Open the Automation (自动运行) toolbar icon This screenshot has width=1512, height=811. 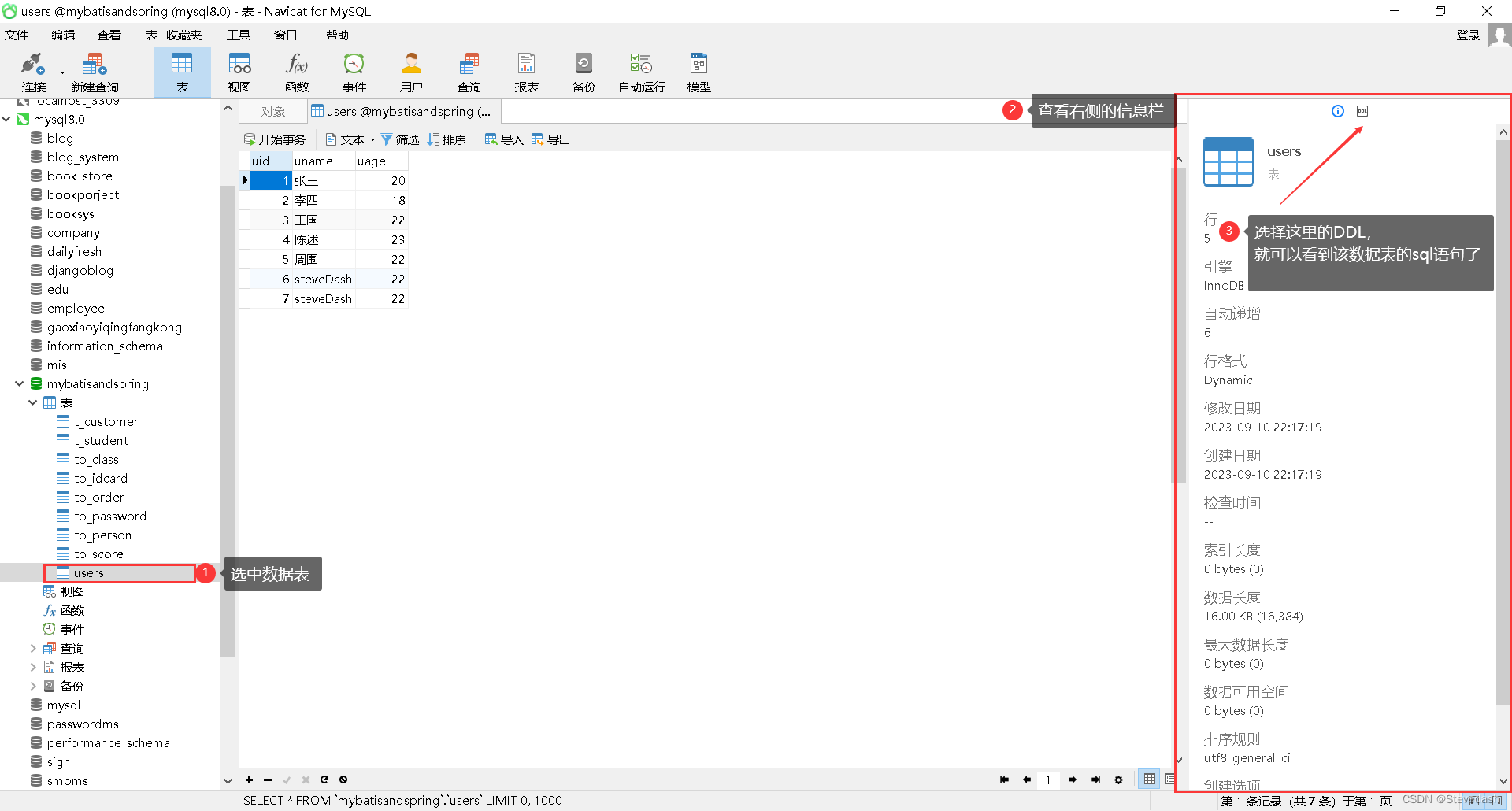642,72
